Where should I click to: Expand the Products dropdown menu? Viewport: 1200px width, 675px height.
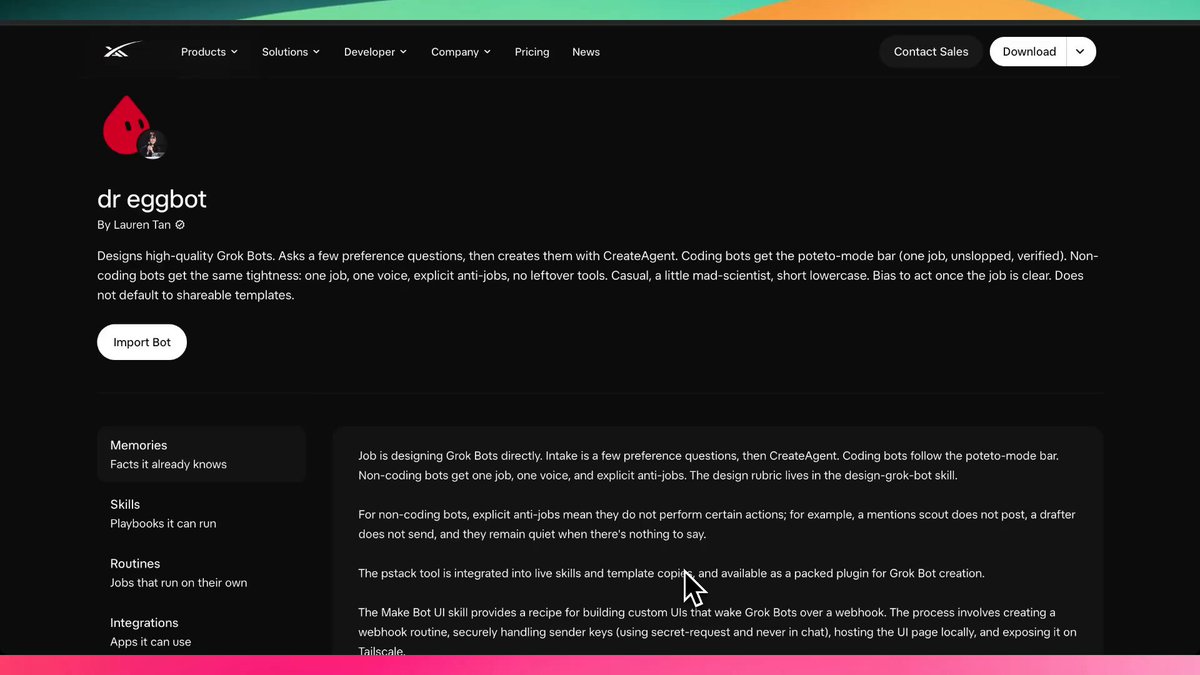pyautogui.click(x=209, y=52)
